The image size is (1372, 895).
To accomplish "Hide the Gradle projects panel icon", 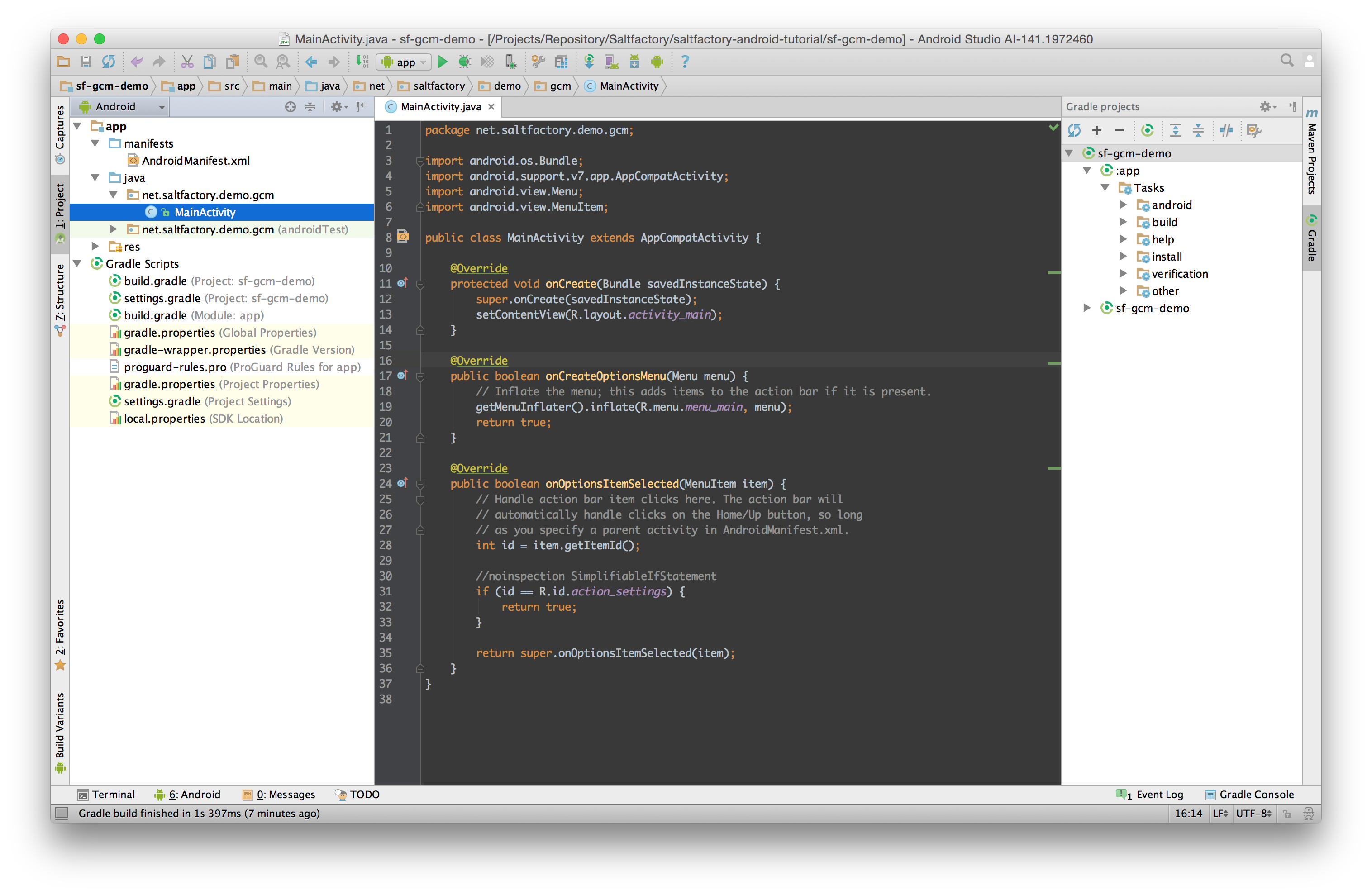I will 1291,107.
